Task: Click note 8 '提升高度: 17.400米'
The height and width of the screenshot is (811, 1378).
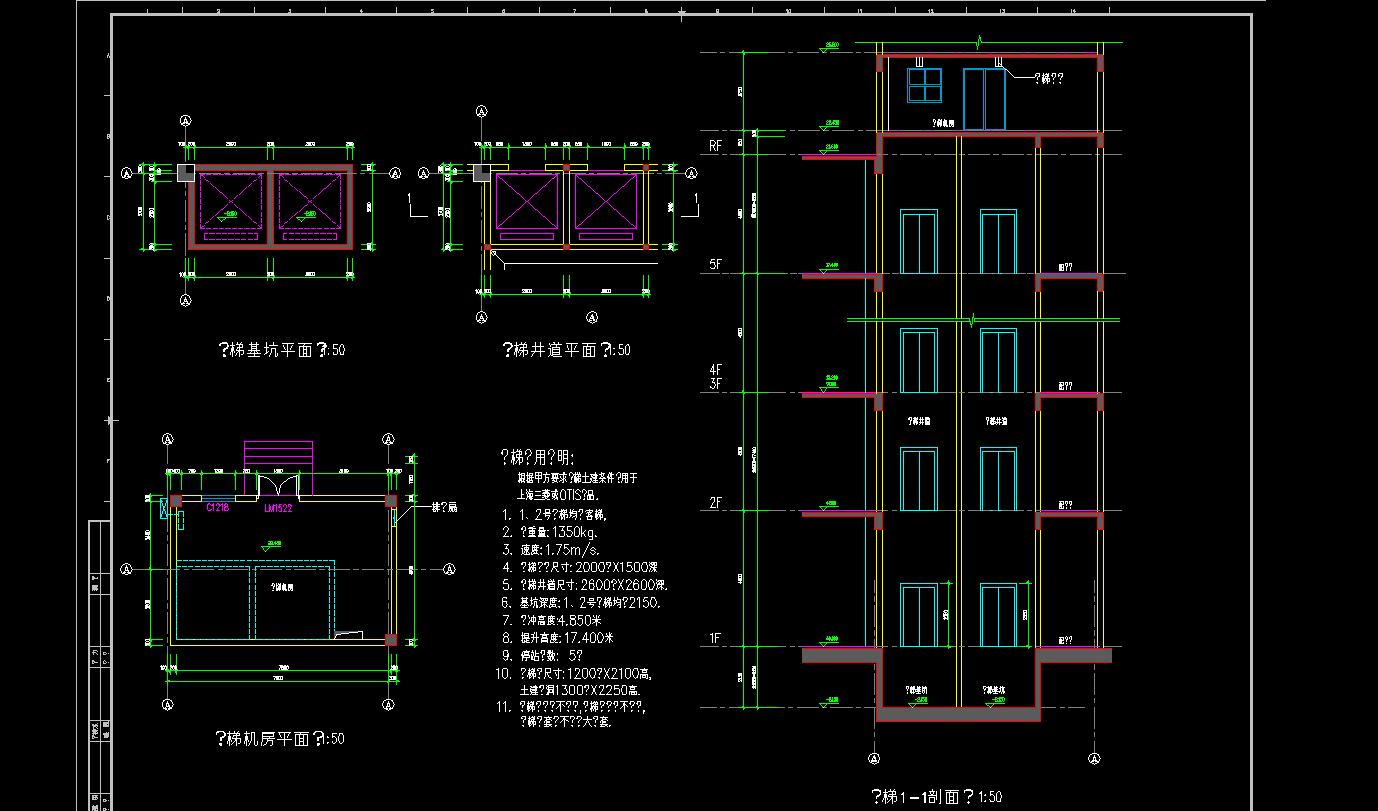Action: click(558, 638)
